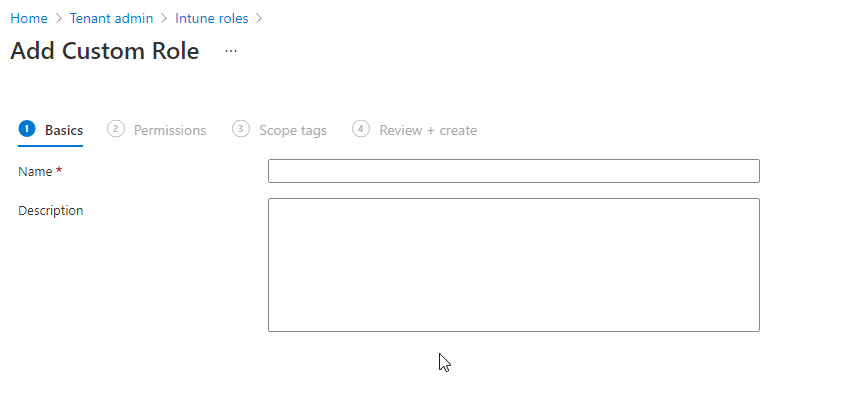Click the chevron after Intune roles
The image size is (851, 412).
point(259,19)
